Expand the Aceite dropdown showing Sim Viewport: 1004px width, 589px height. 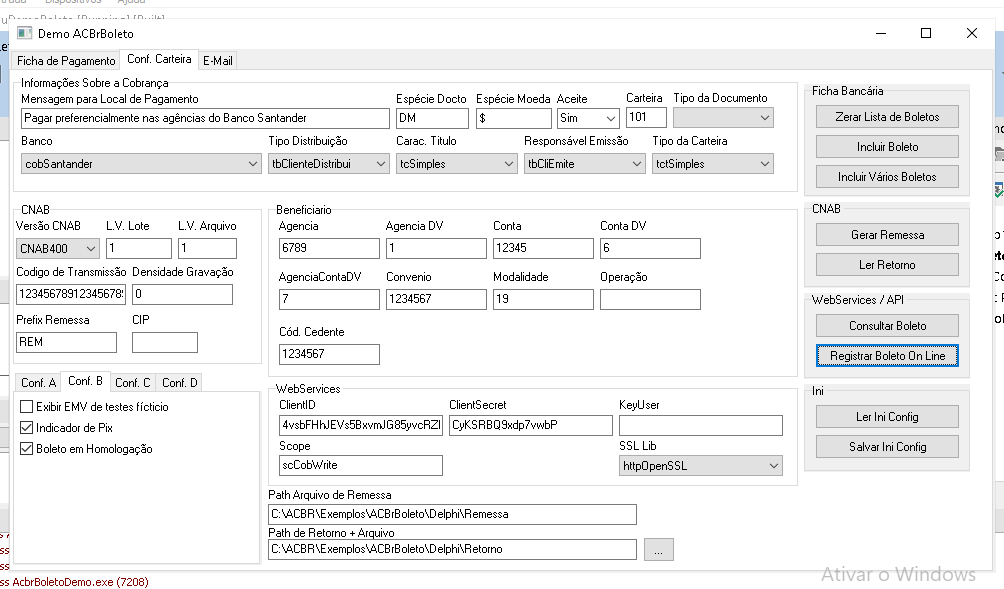(x=588, y=118)
